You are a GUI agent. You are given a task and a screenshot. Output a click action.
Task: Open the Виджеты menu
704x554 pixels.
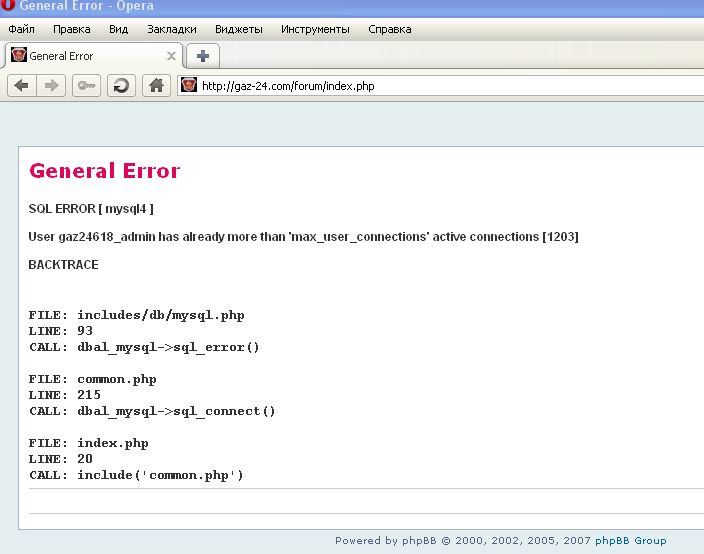238,29
